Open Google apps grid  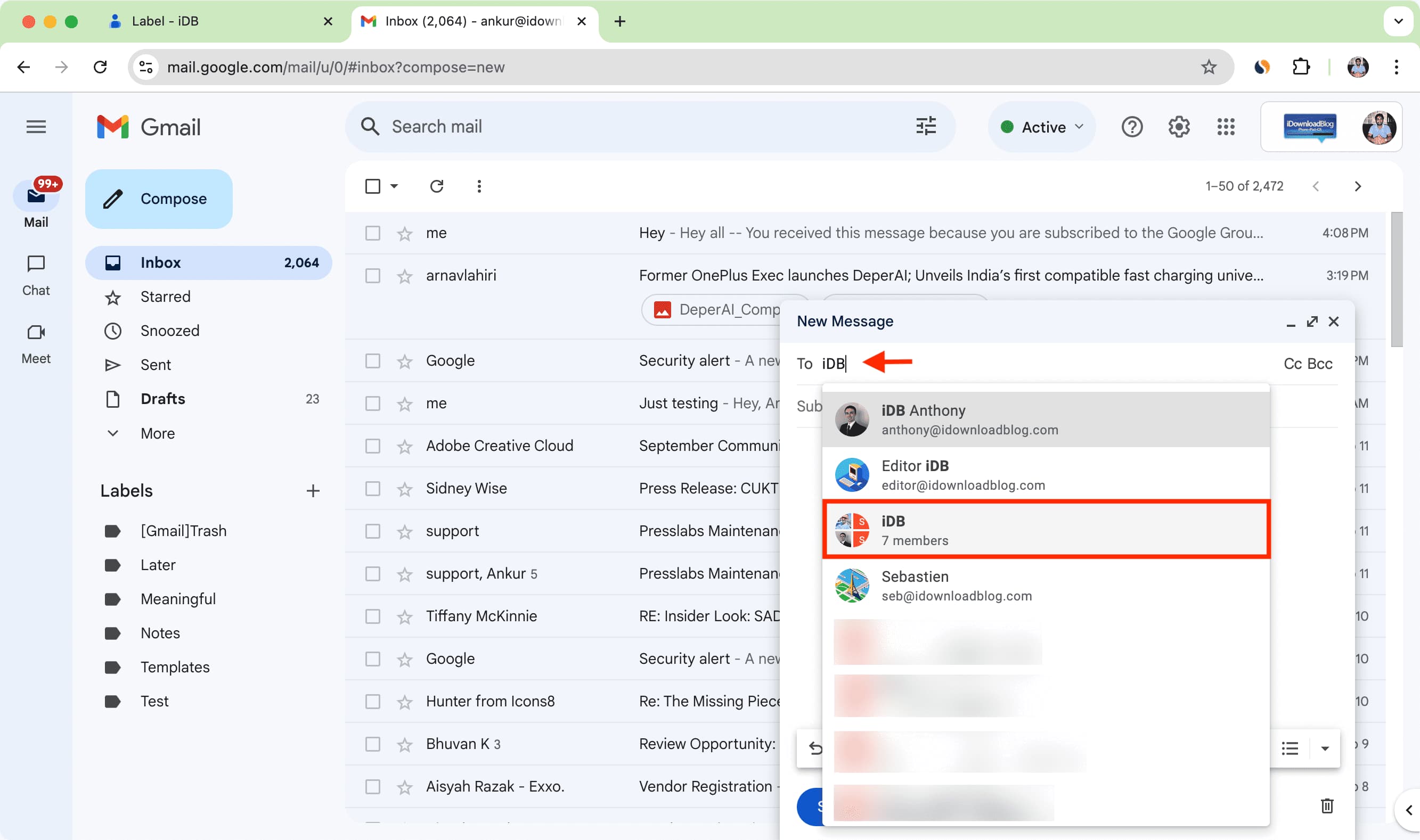point(1226,127)
